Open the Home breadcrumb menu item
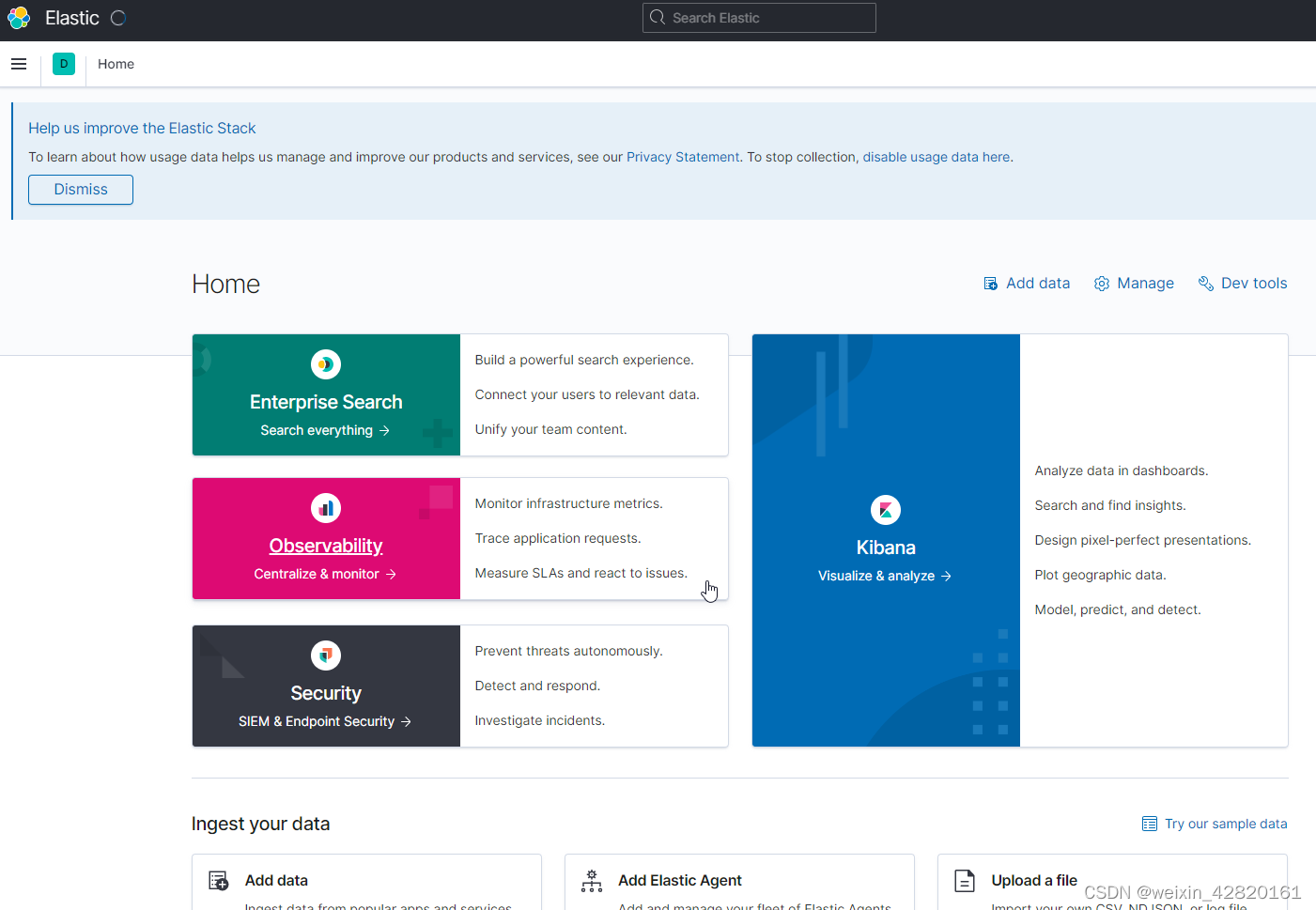The width and height of the screenshot is (1316, 910). pos(116,64)
